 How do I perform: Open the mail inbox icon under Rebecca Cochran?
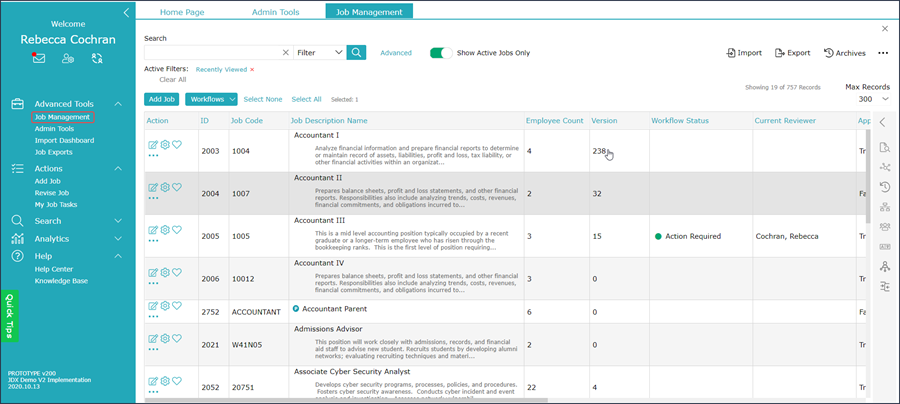click(x=39, y=59)
